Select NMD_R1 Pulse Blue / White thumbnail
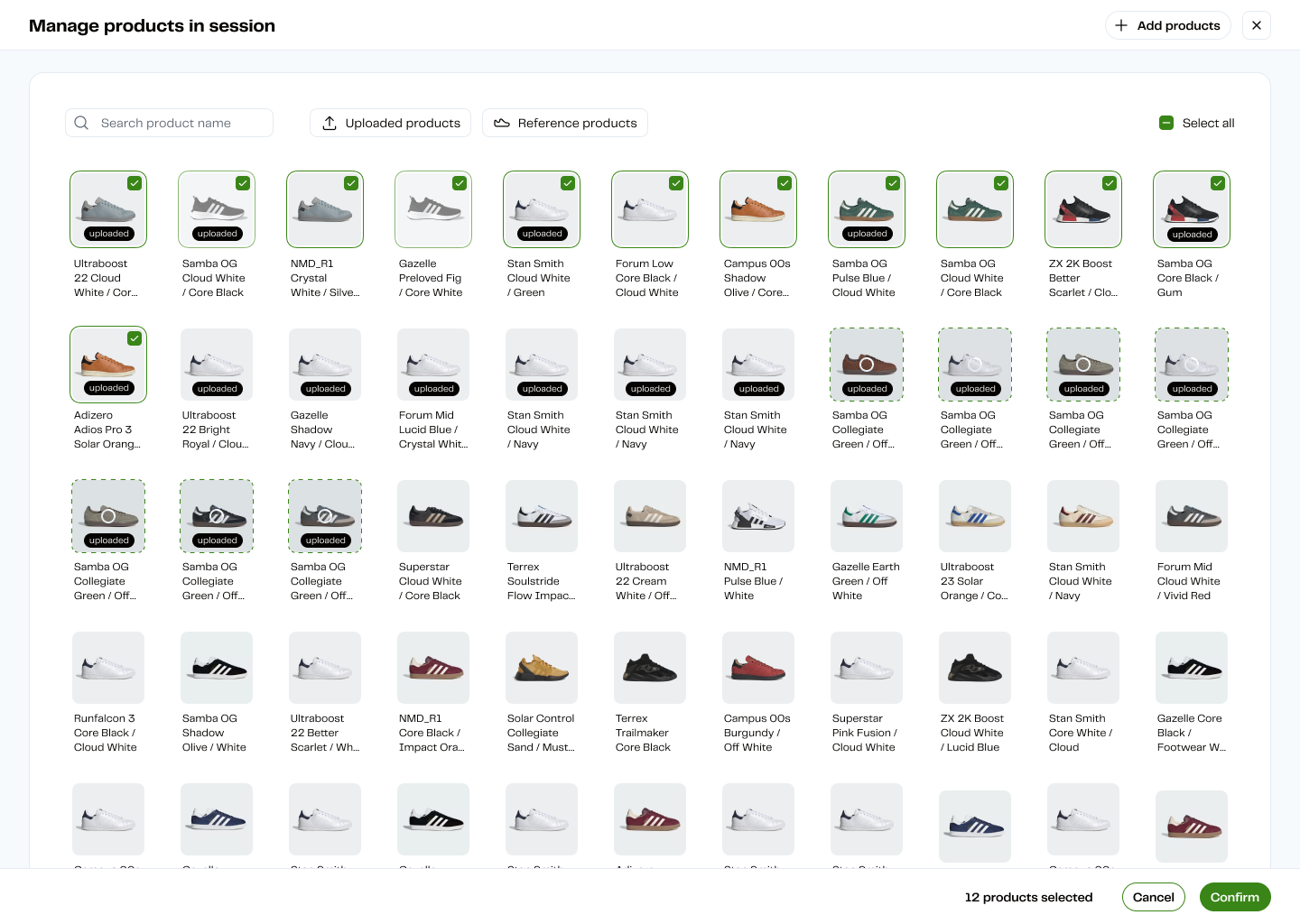The image size is (1300, 924). [758, 516]
